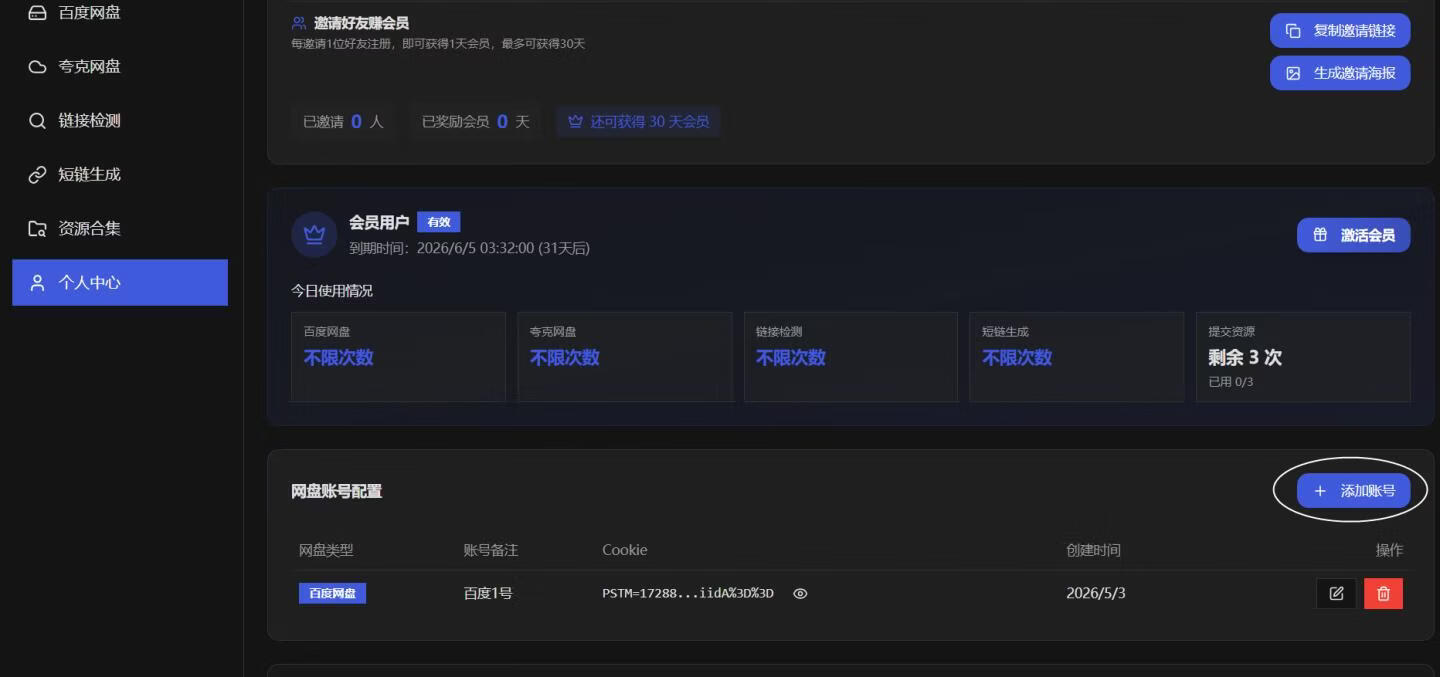
Task: Click the plus icon in 添加账号
Action: tap(1320, 491)
